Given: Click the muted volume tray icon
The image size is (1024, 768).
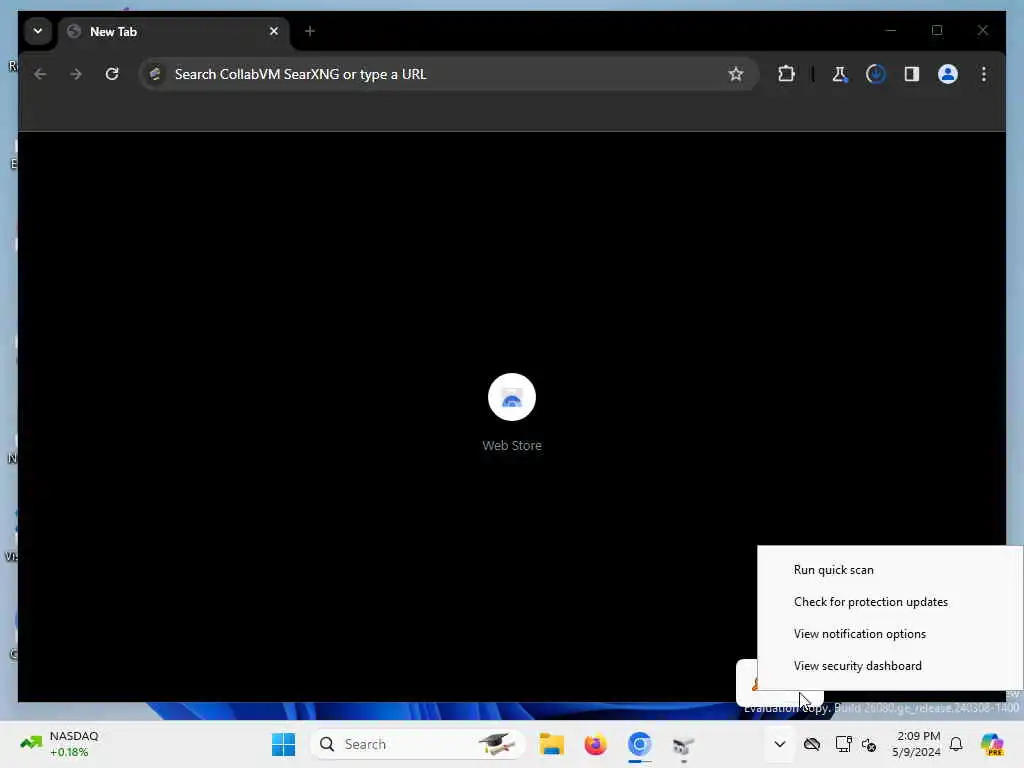Looking at the screenshot, I should 869,744.
